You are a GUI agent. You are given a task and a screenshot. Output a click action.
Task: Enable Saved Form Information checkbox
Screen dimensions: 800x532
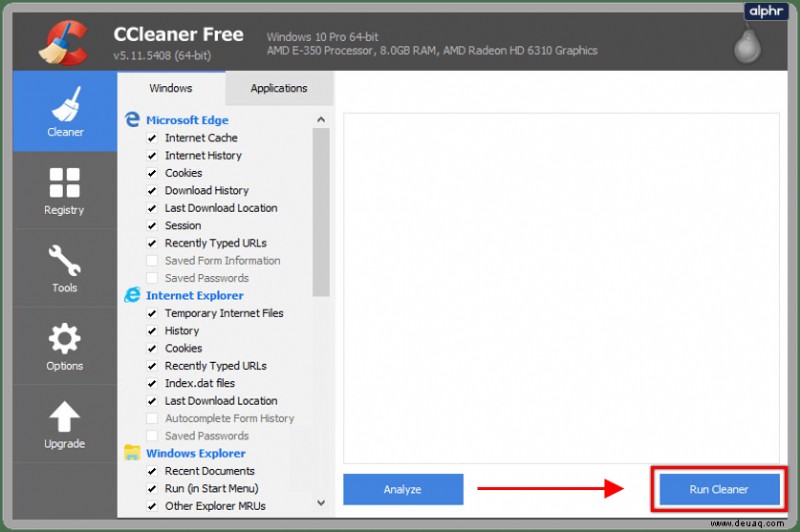coord(152,261)
